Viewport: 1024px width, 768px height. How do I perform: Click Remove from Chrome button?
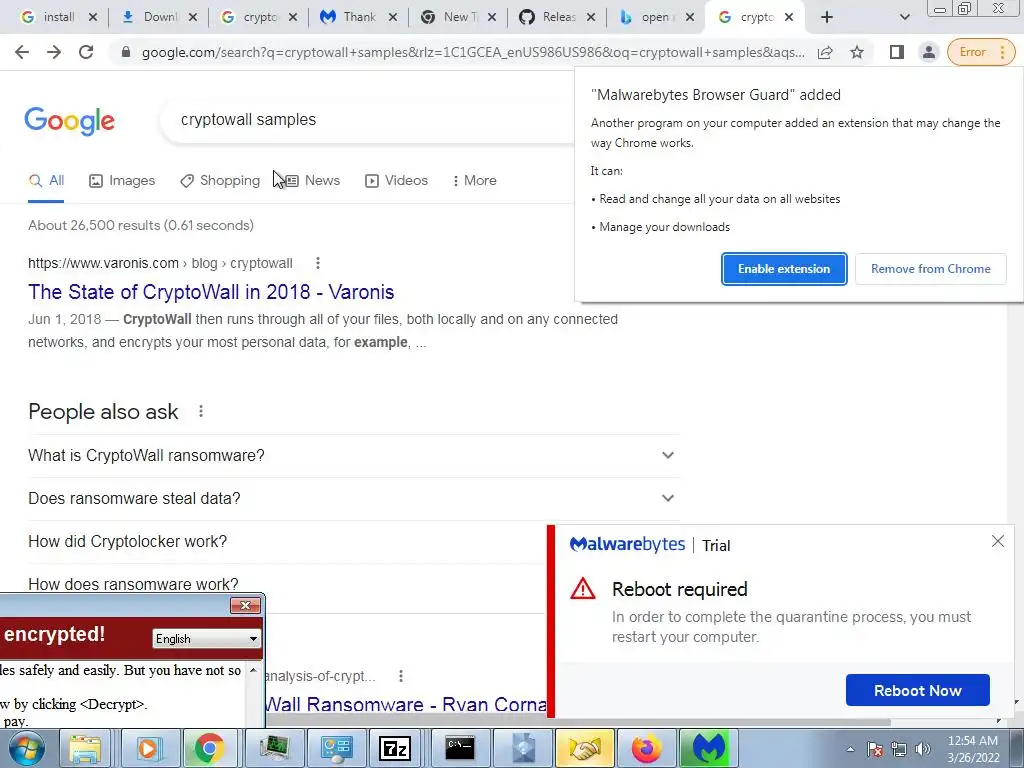[931, 269]
